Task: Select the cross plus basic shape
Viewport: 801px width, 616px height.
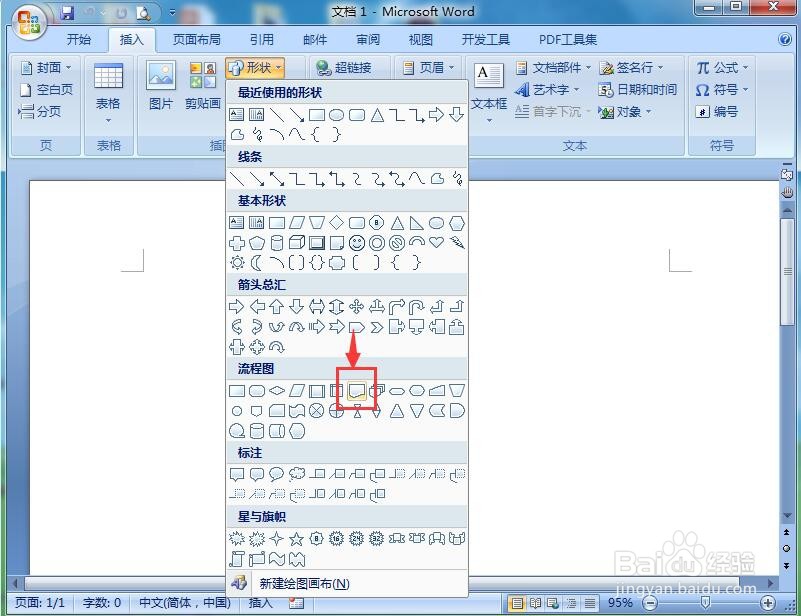Action: [x=237, y=243]
